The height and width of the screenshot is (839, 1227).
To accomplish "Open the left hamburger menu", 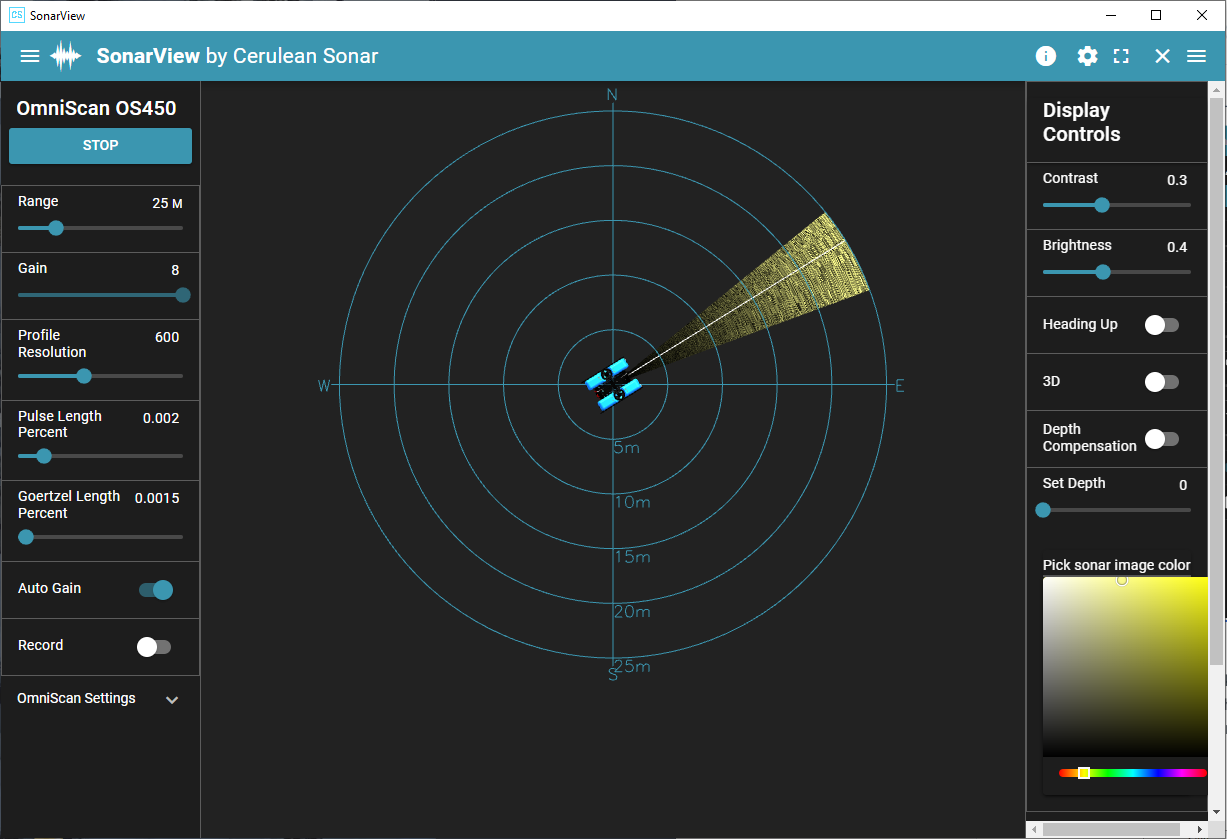I will tap(30, 56).
